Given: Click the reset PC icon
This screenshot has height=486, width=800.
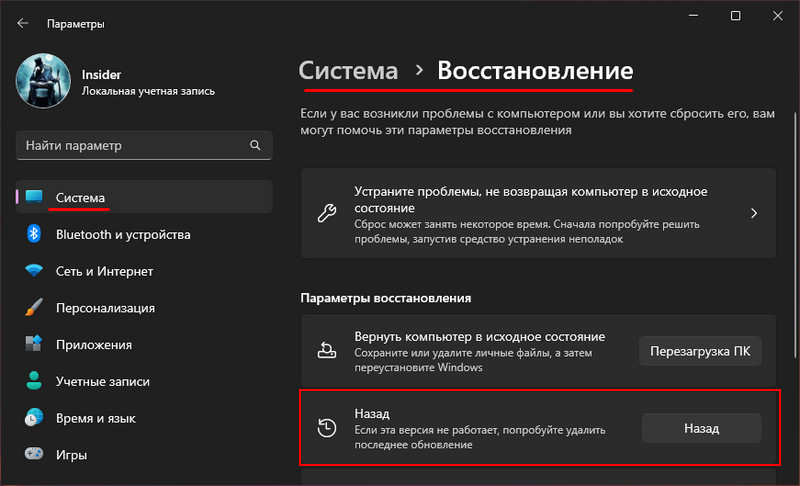Looking at the screenshot, I should coord(327,351).
